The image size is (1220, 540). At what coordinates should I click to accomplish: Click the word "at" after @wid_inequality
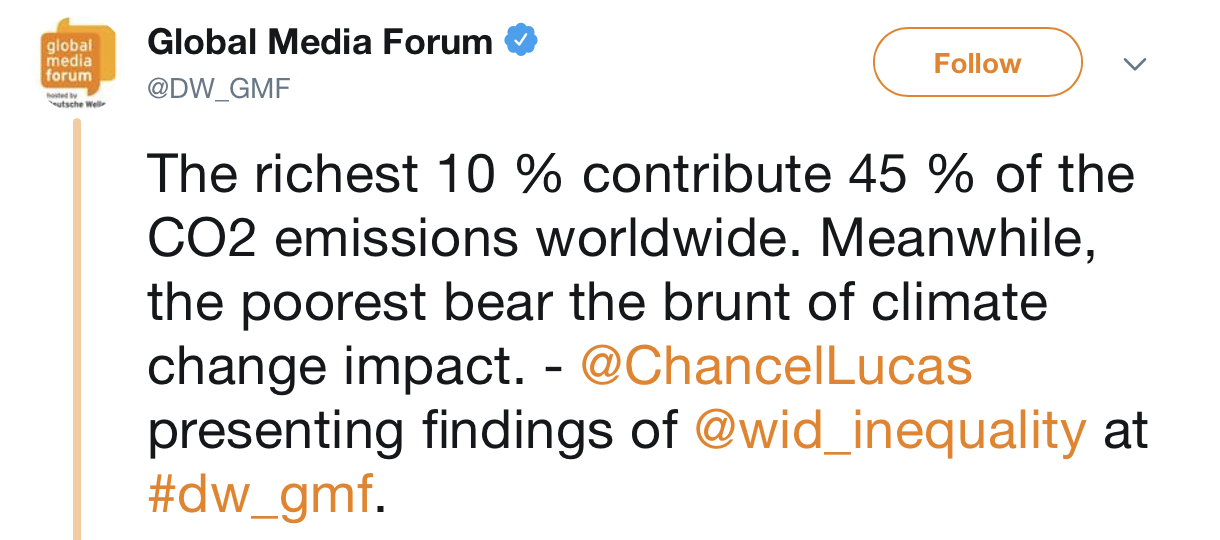coord(1124,431)
